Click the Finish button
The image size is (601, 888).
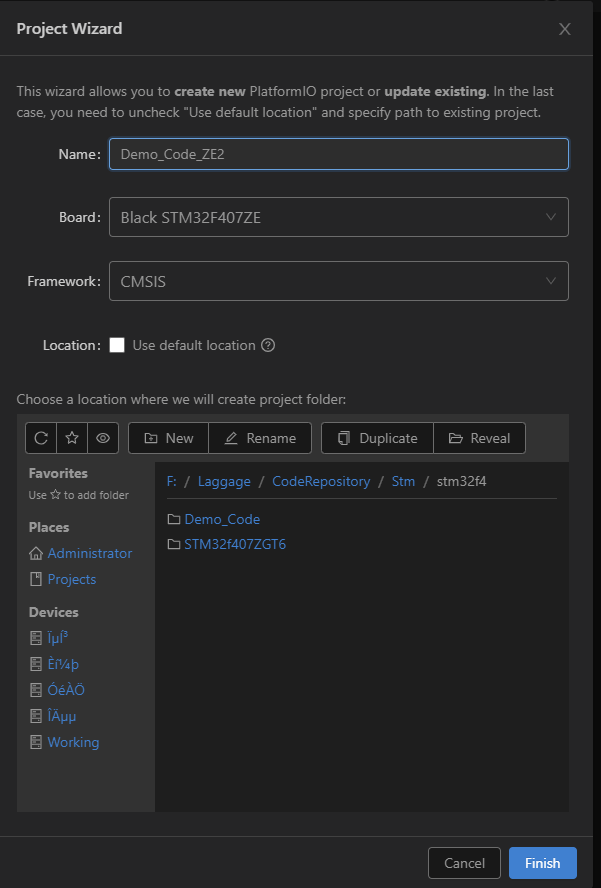point(542,863)
